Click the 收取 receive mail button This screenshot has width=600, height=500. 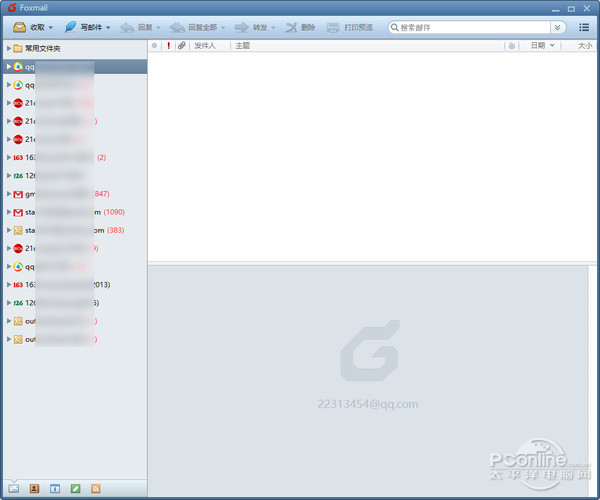(29, 28)
